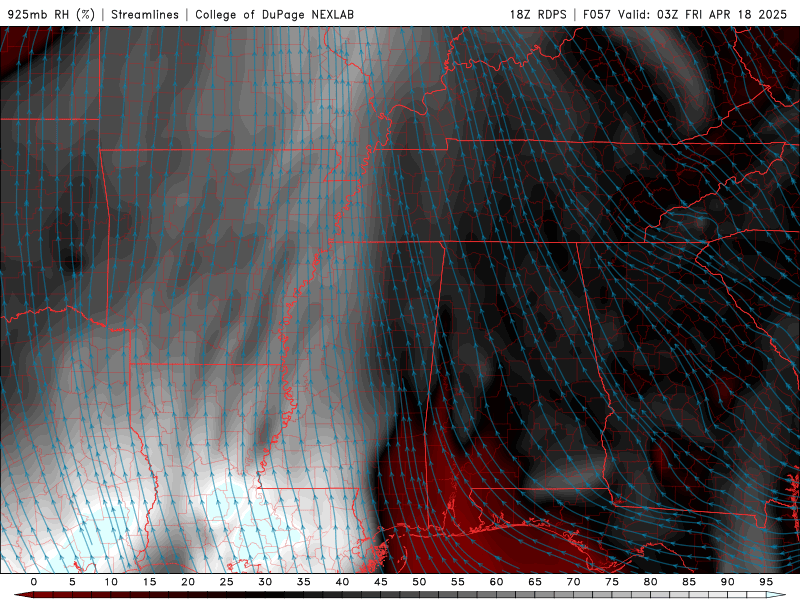Click the 75 value on color scale
The height and width of the screenshot is (600, 800).
pos(612,582)
